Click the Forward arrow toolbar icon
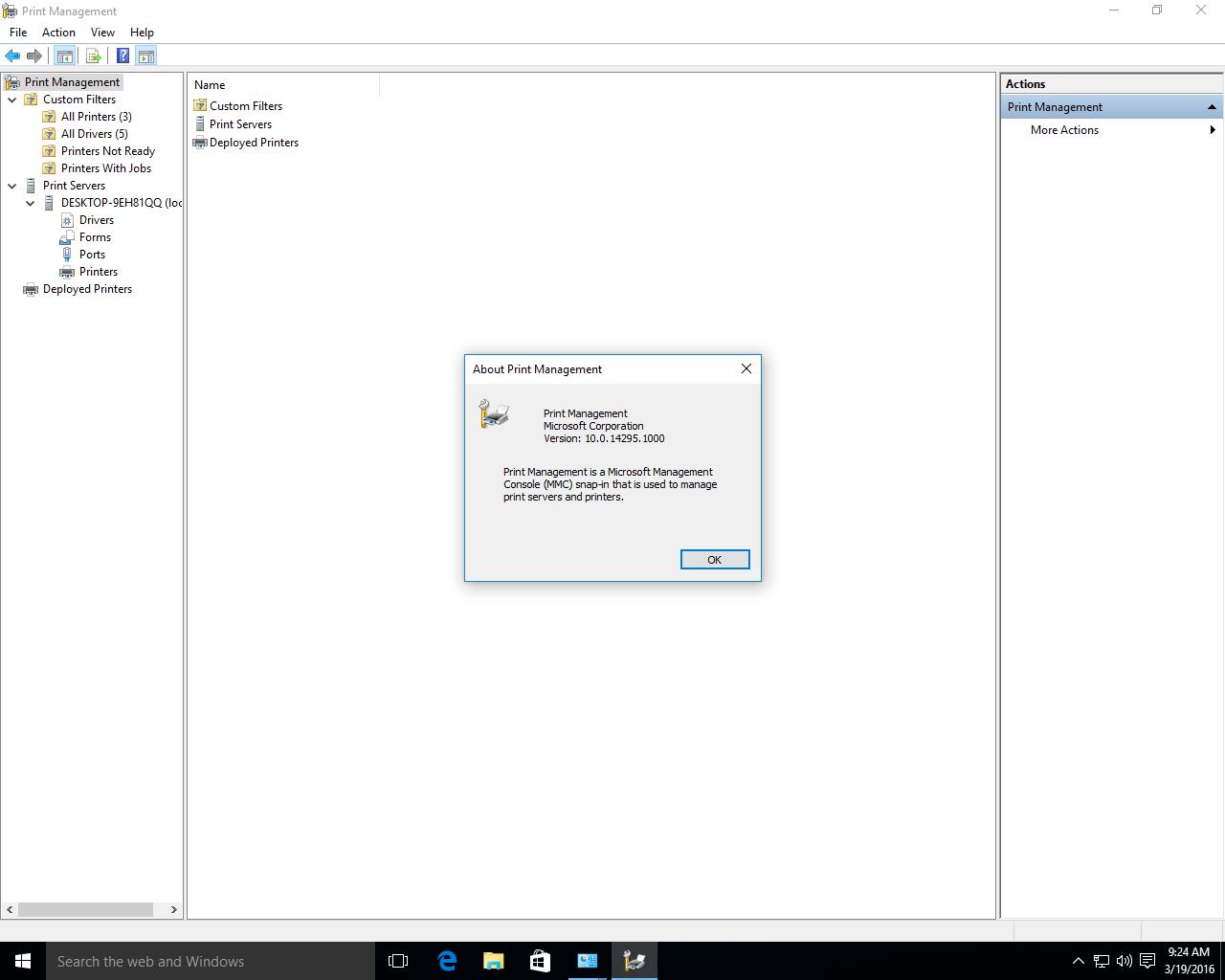The image size is (1225, 980). coord(34,56)
